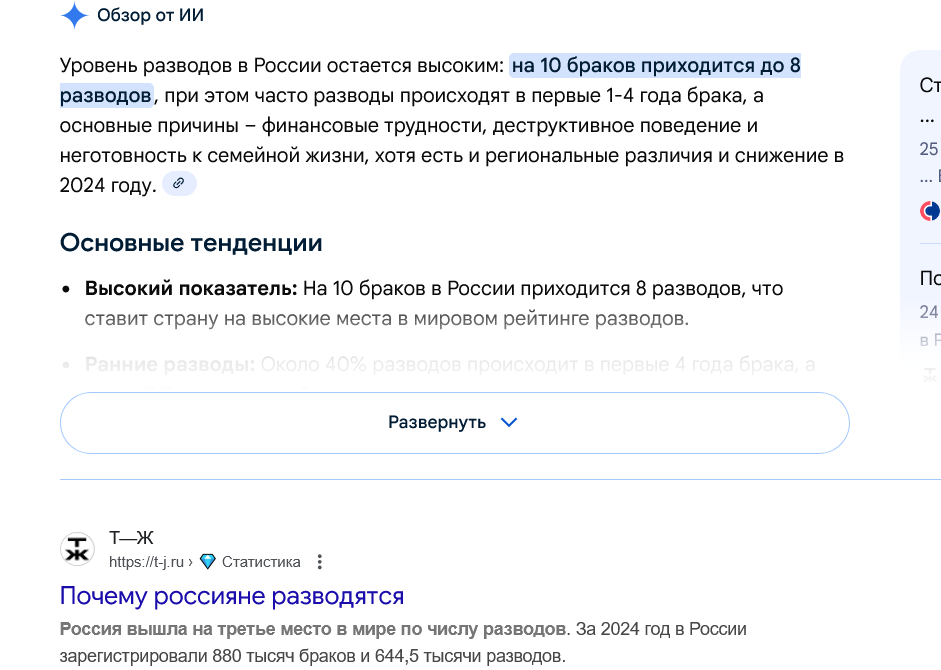Click the faded 'Ранние разводы' bullet
This screenshot has height=670, width=941.
tap(170, 365)
